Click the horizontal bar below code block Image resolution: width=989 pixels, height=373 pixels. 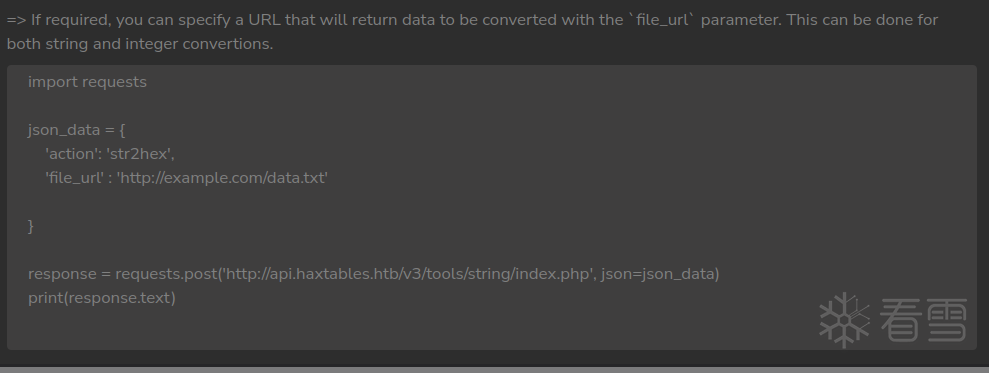click(x=494, y=370)
